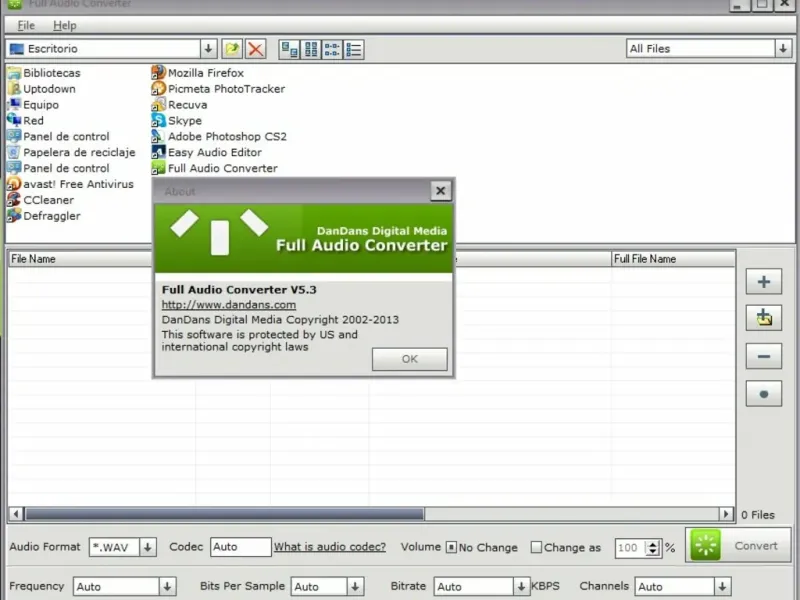
Task: Switch to small icons view
Action: pyautogui.click(x=311, y=49)
